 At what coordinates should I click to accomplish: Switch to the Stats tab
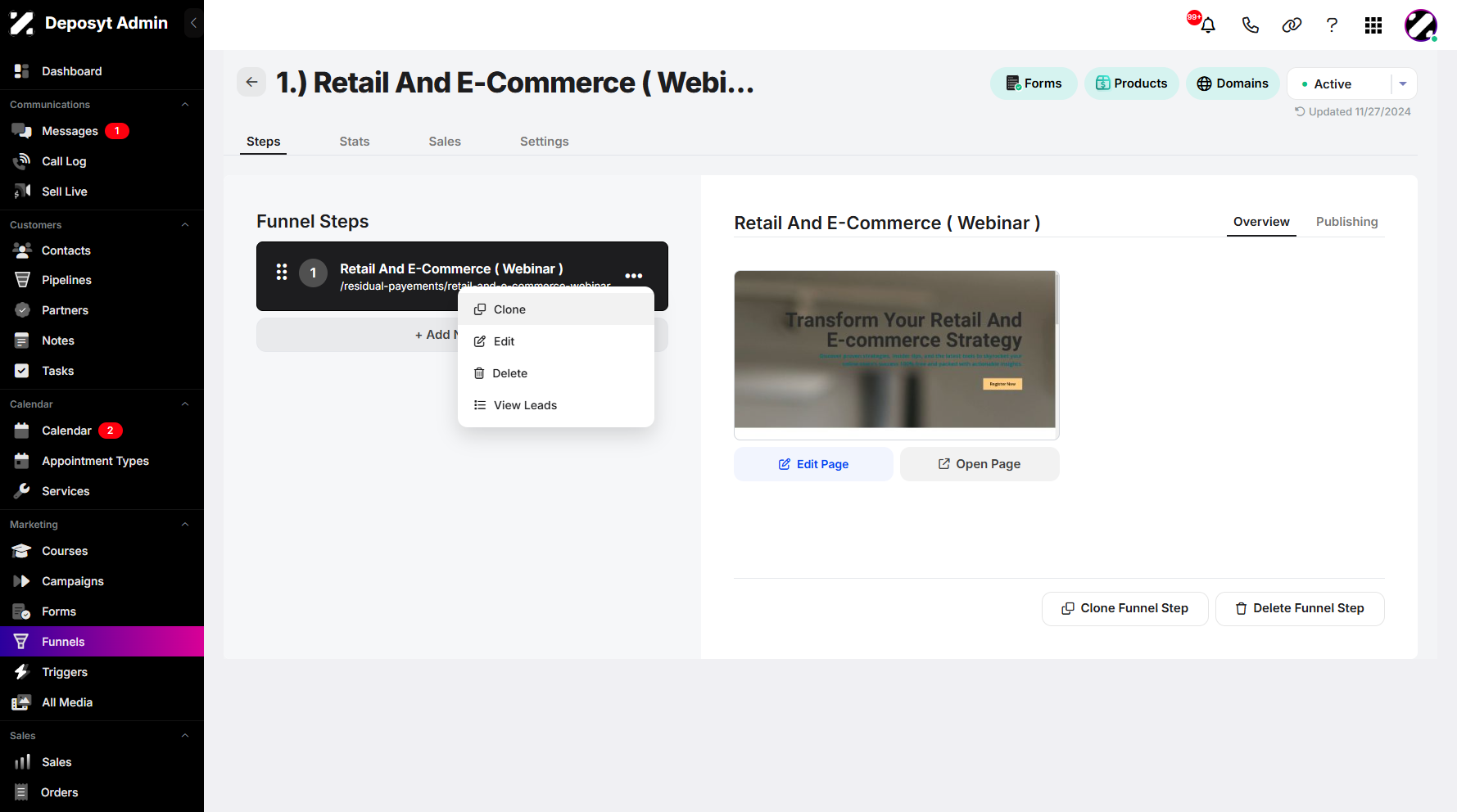[355, 142]
